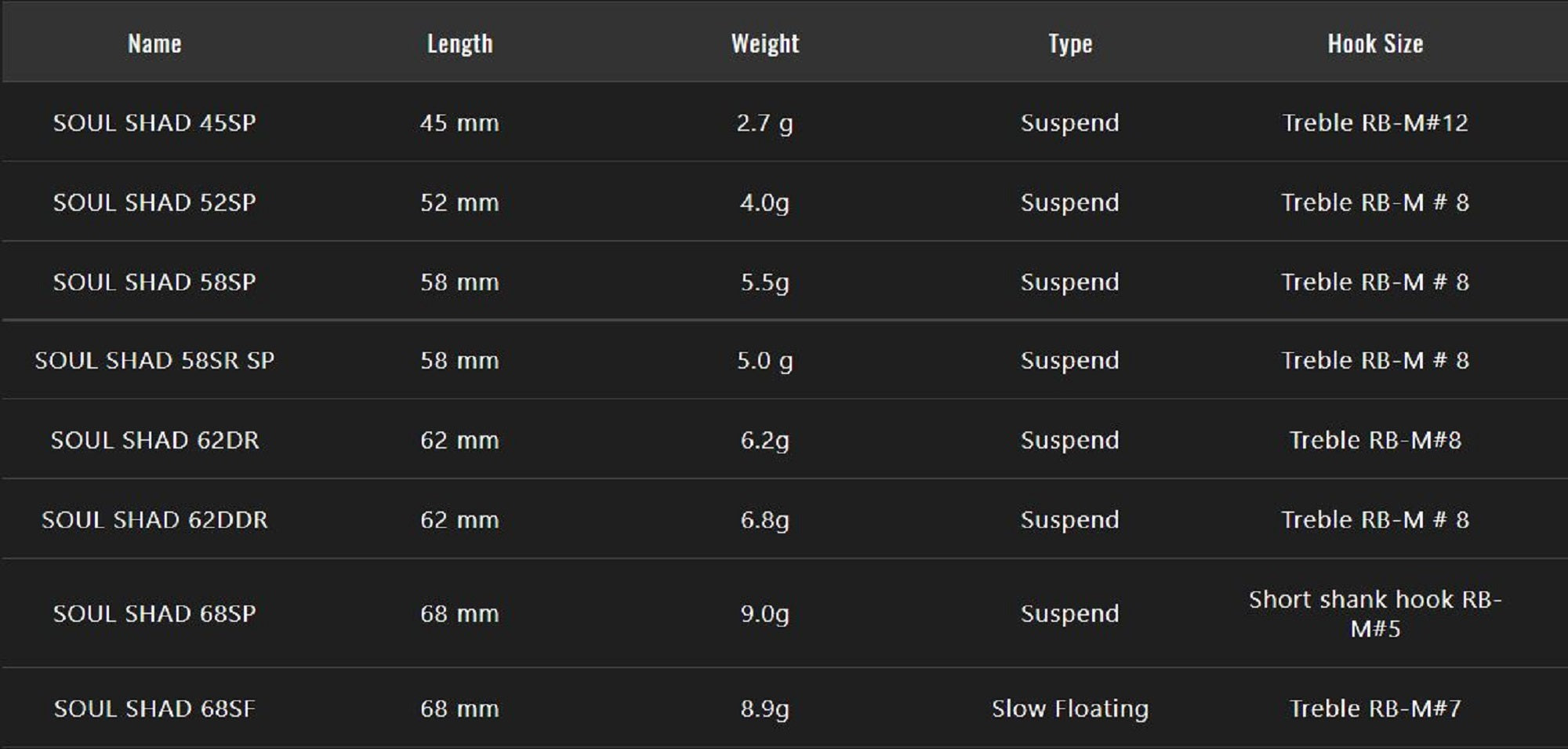Select the SOUL SHAD 58SR SP name cell
This screenshot has height=749, width=1568.
[x=154, y=361]
